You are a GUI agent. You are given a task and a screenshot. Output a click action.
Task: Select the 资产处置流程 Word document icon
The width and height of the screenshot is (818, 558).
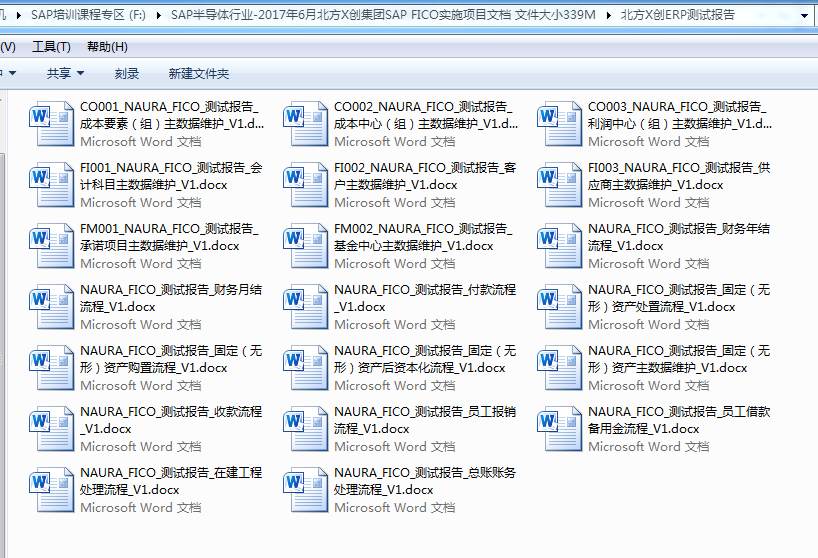coord(559,307)
